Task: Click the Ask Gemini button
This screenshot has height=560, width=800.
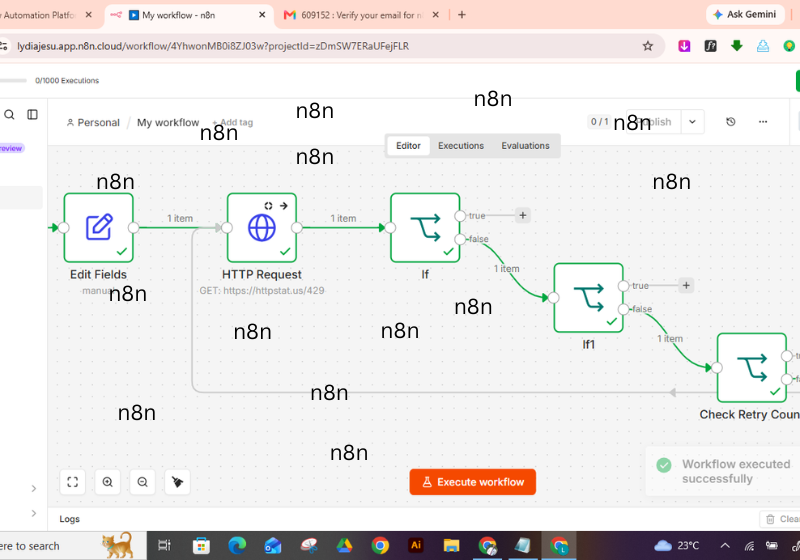Action: pos(744,15)
